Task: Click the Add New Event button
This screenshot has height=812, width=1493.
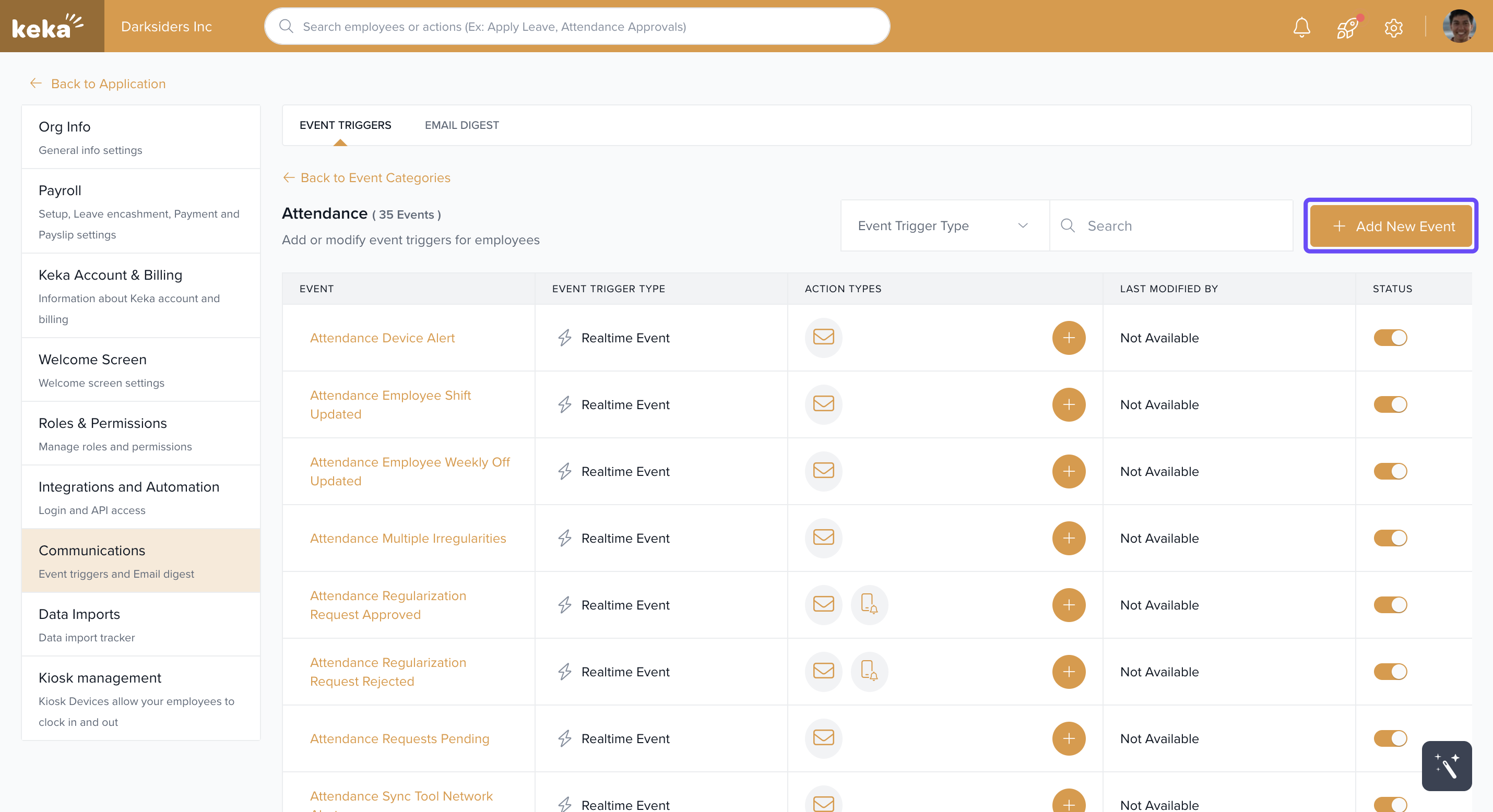Action: click(1390, 226)
